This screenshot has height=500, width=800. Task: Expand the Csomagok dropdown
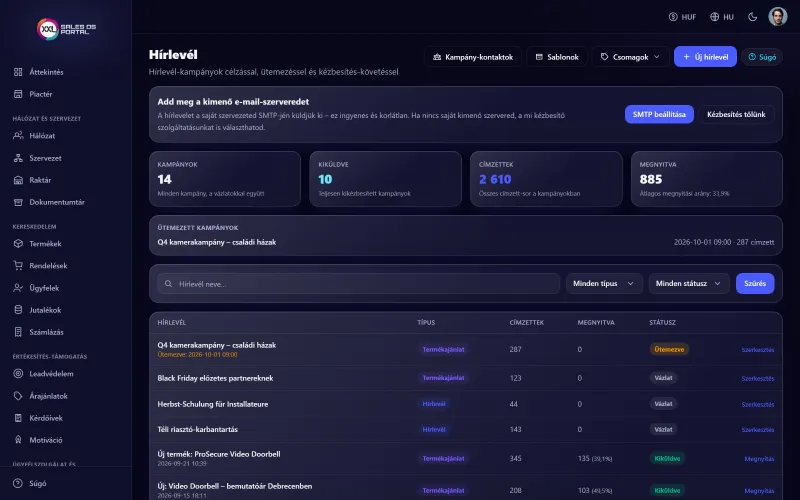tap(630, 57)
